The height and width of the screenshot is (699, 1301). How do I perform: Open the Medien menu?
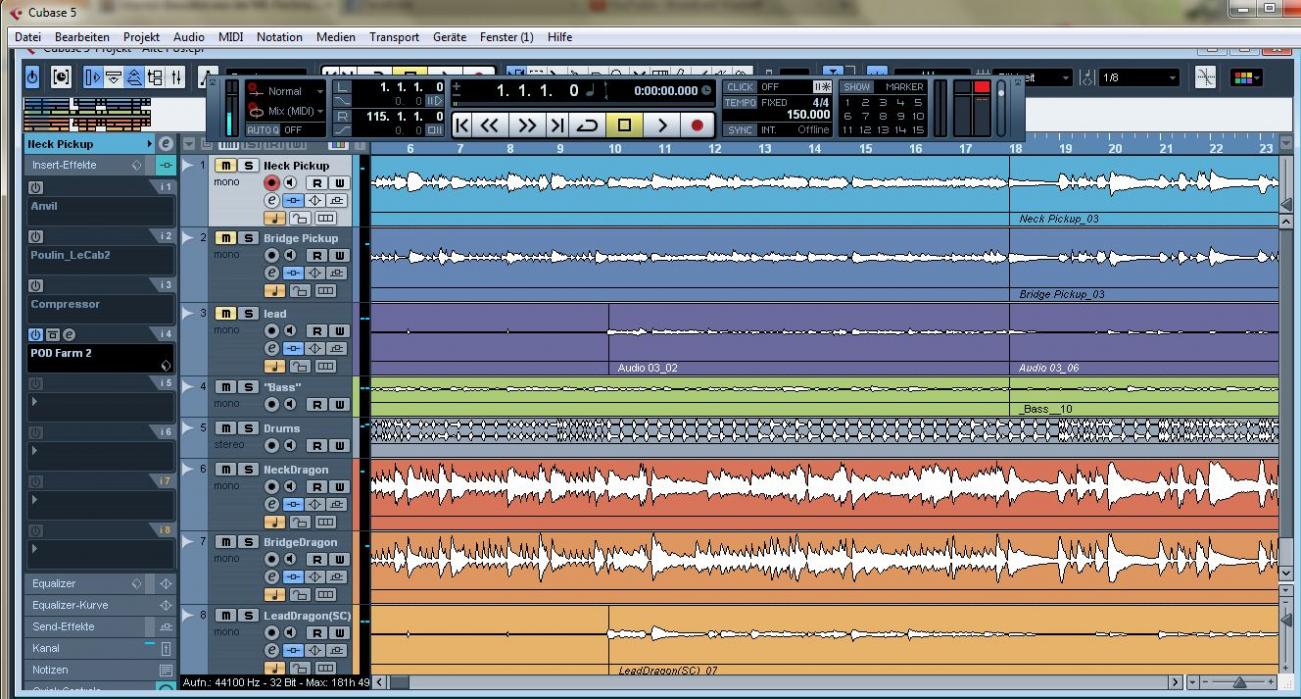[336, 37]
